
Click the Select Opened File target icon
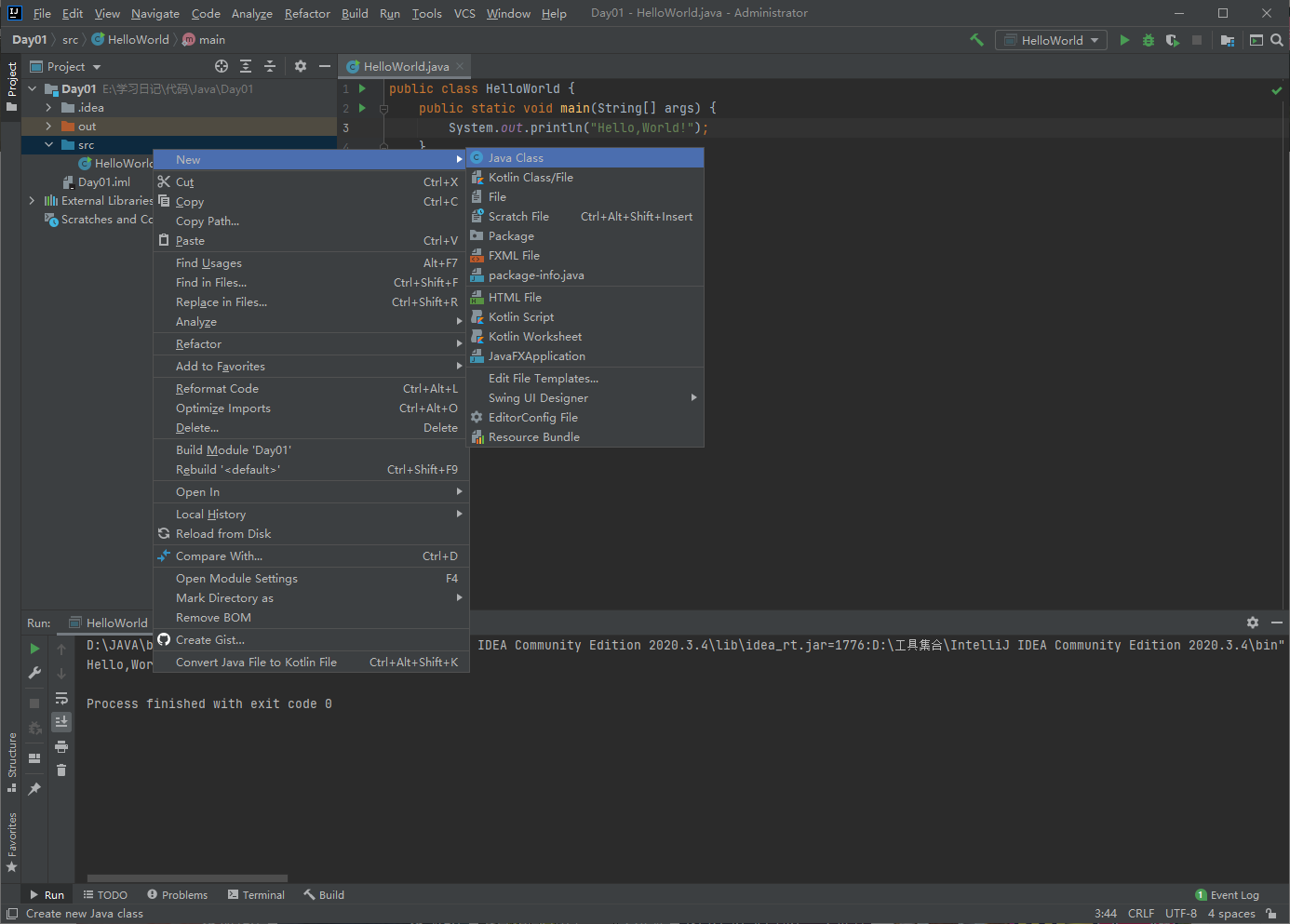pos(222,66)
